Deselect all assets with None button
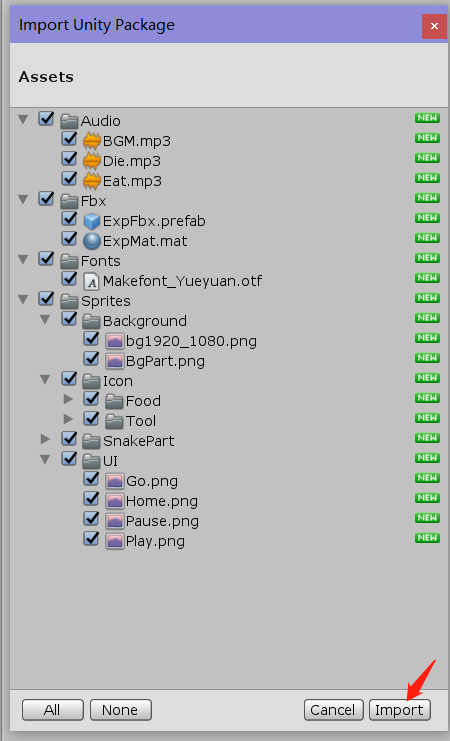This screenshot has height=741, width=450. click(x=121, y=710)
